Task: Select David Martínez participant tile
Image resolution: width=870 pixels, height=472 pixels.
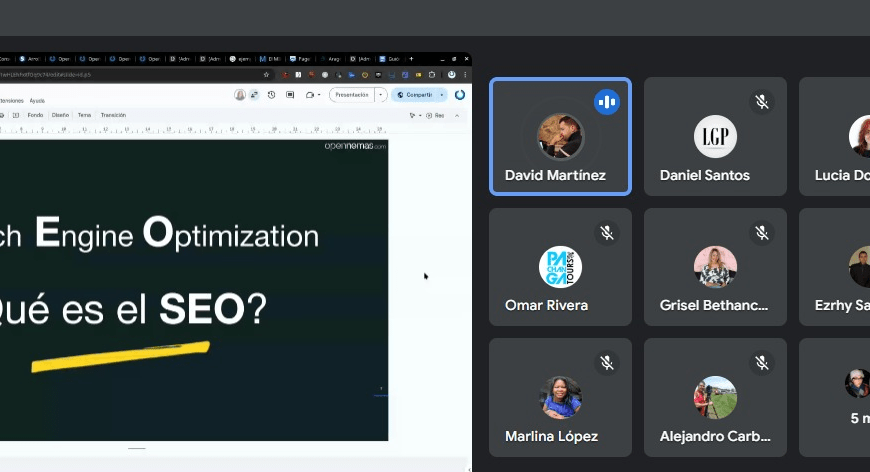Action: coord(560,137)
